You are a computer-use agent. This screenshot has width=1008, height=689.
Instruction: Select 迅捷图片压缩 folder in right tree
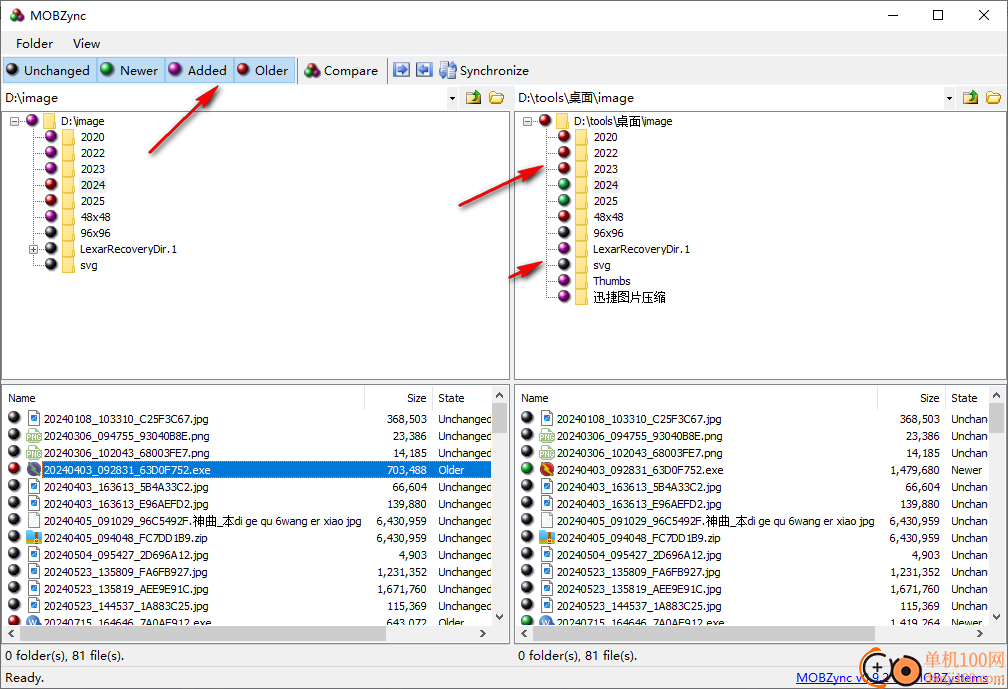click(629, 297)
